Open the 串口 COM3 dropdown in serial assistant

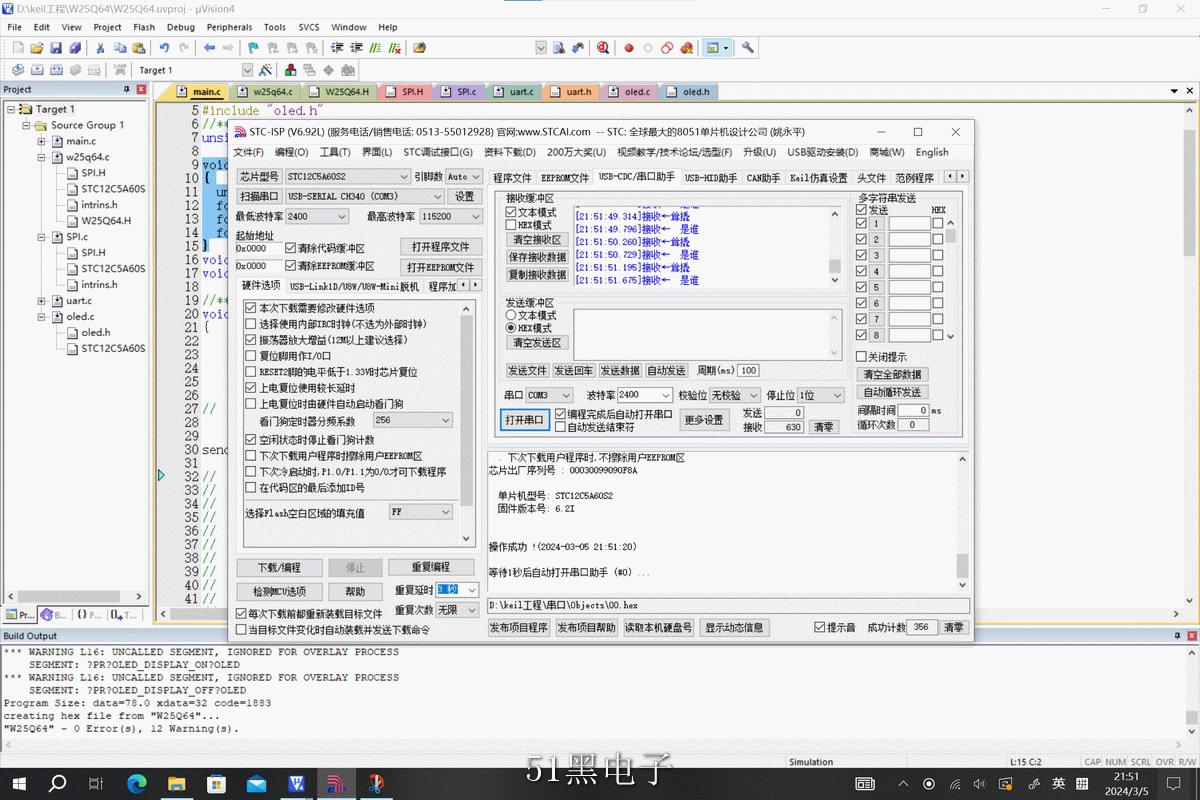[x=550, y=395]
